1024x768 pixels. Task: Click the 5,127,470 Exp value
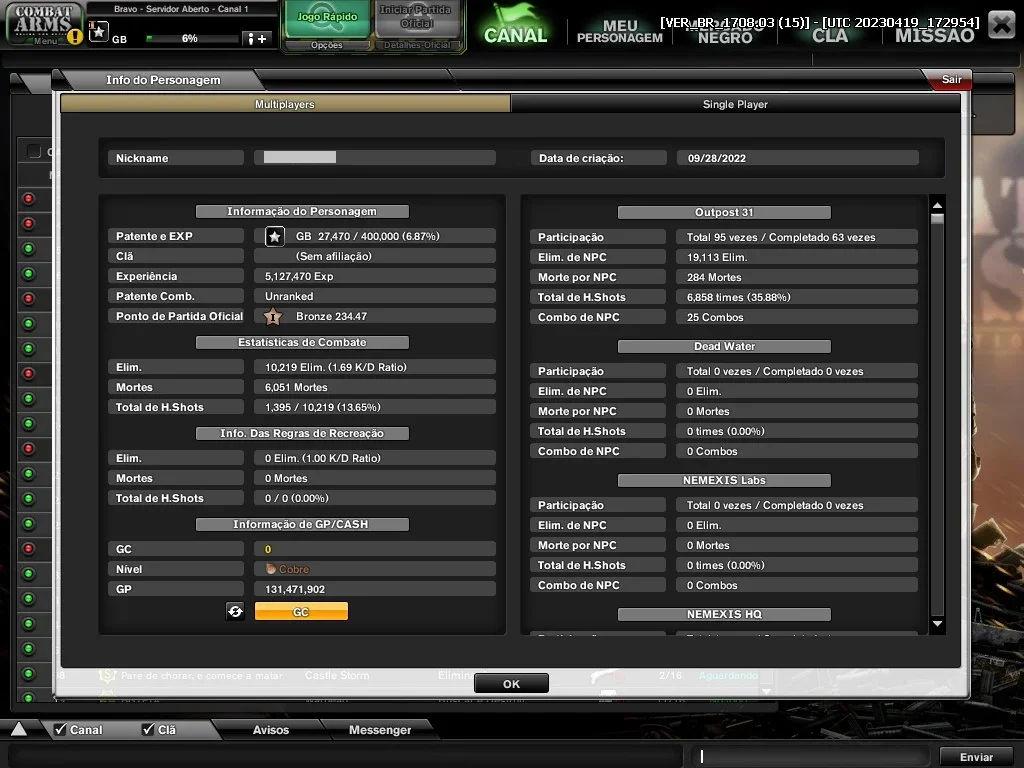point(299,277)
